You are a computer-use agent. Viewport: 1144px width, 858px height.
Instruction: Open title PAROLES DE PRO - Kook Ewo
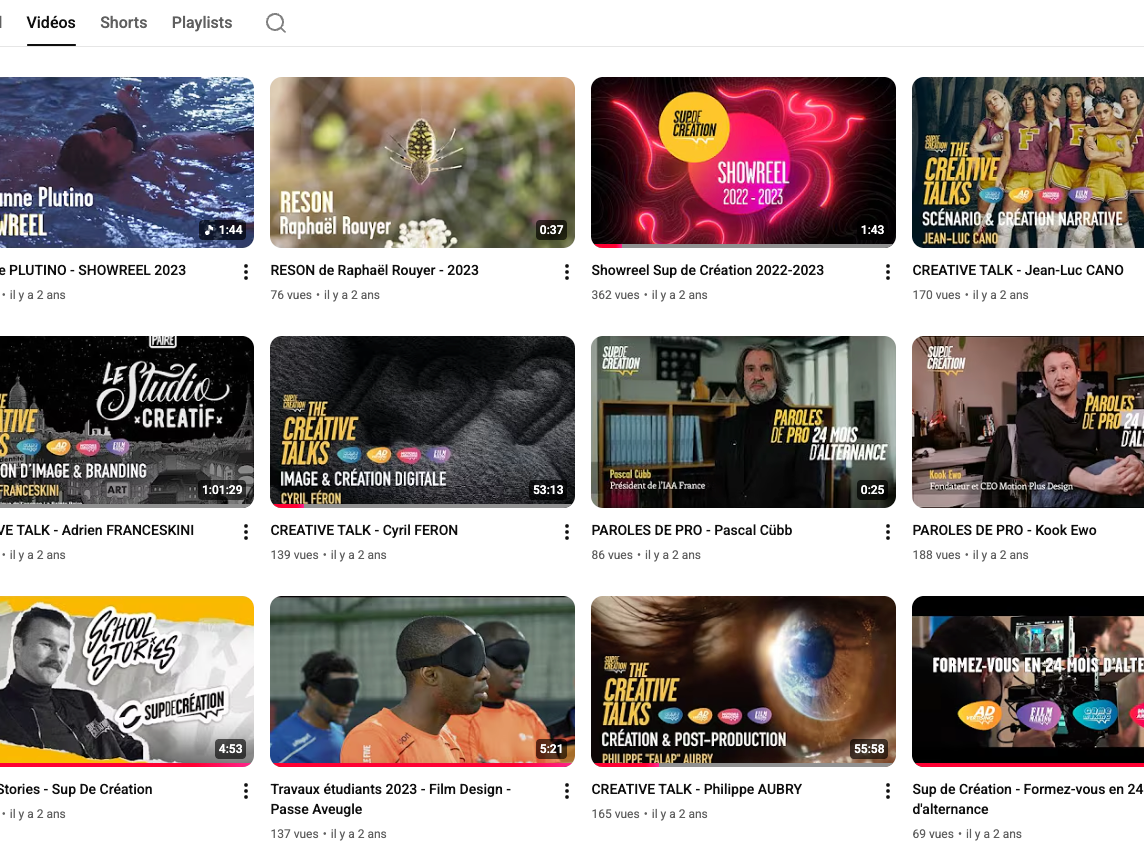pyautogui.click(x=1005, y=530)
